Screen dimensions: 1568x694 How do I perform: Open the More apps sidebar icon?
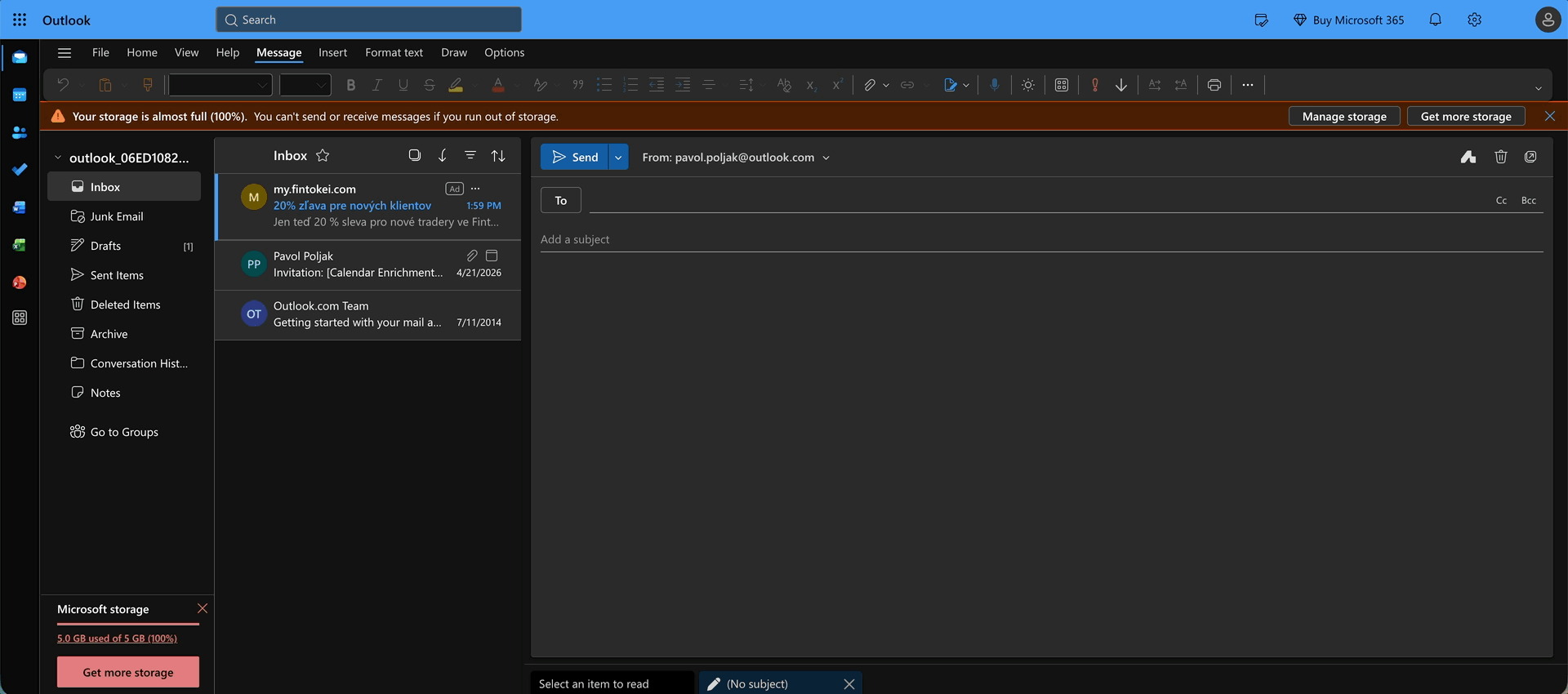(20, 318)
